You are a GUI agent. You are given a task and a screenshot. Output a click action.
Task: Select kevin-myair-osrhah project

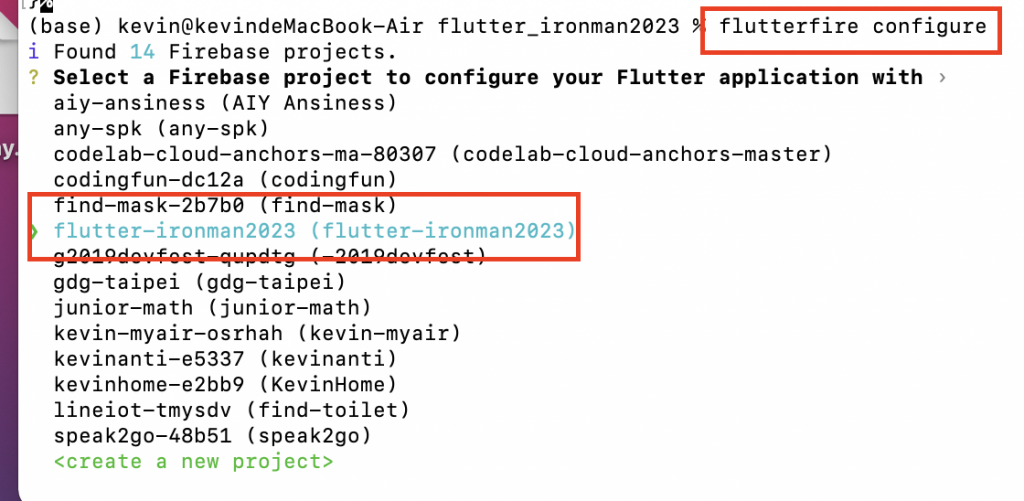[257, 334]
